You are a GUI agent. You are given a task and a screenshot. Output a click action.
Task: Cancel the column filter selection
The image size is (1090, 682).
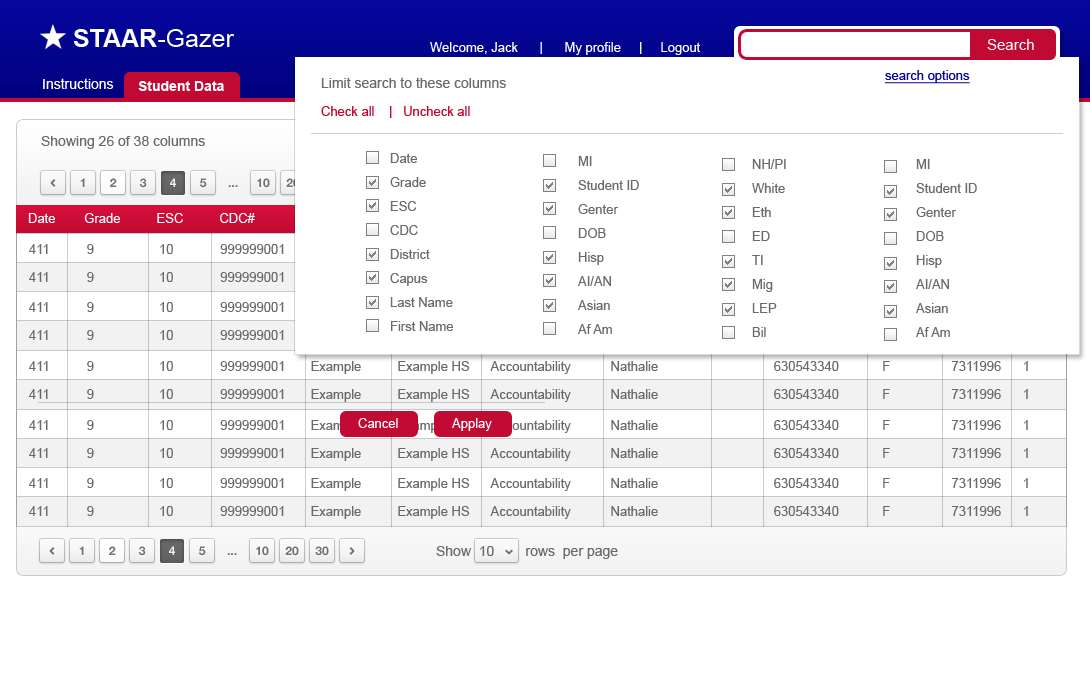[378, 424]
